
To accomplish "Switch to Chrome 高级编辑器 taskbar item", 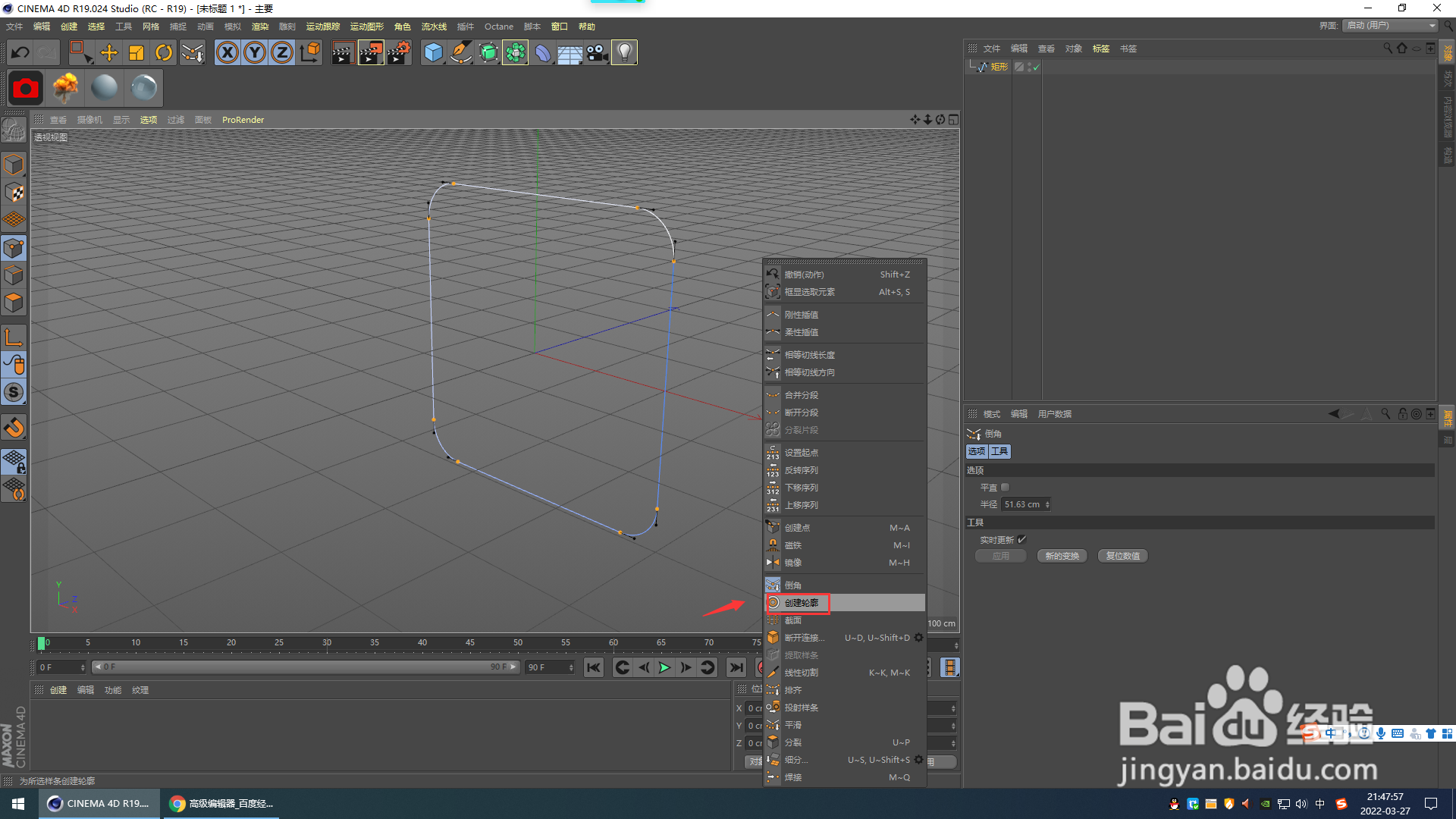I will click(x=221, y=804).
